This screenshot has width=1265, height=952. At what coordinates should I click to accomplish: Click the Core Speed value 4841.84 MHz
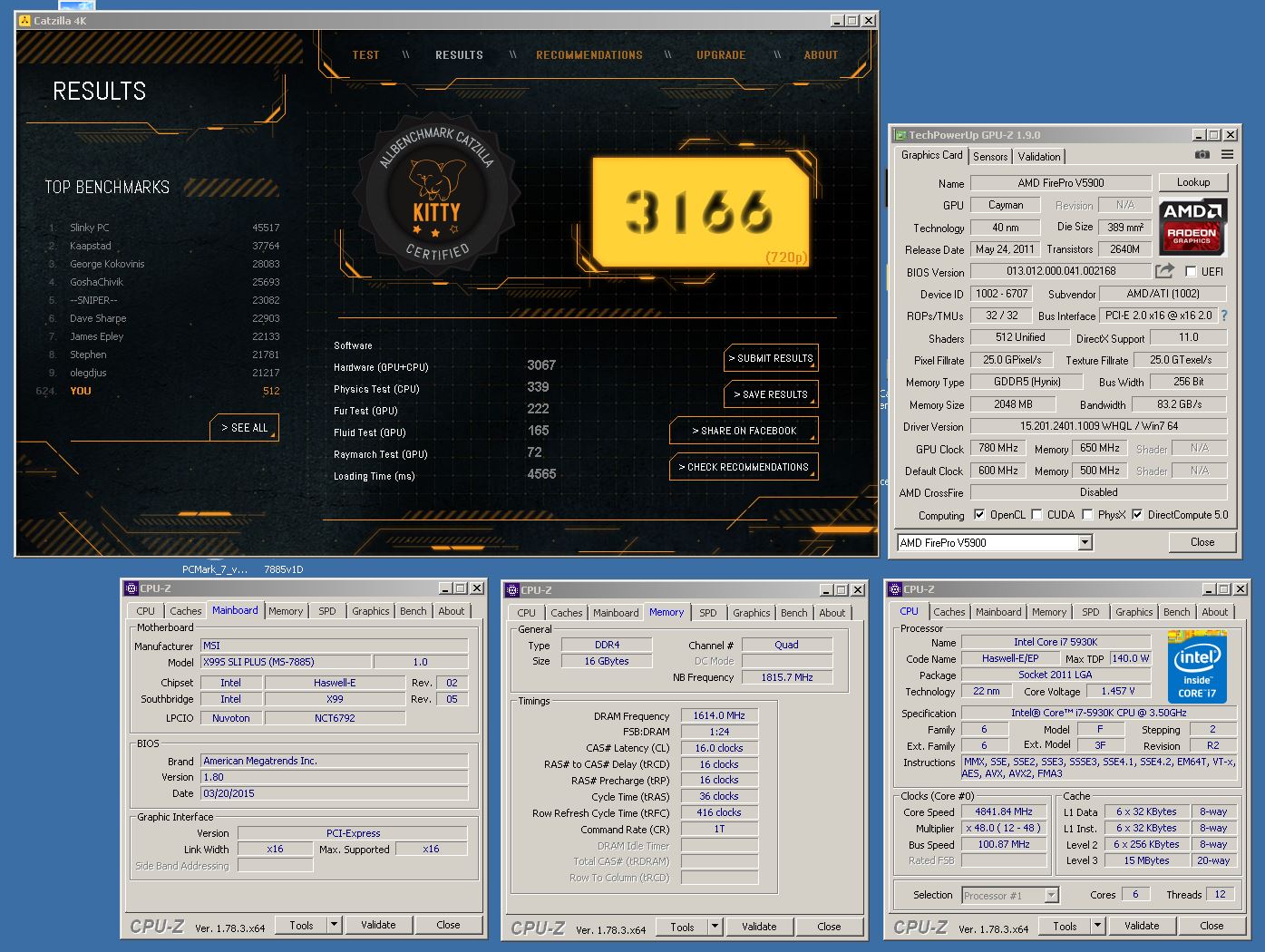click(x=1004, y=811)
